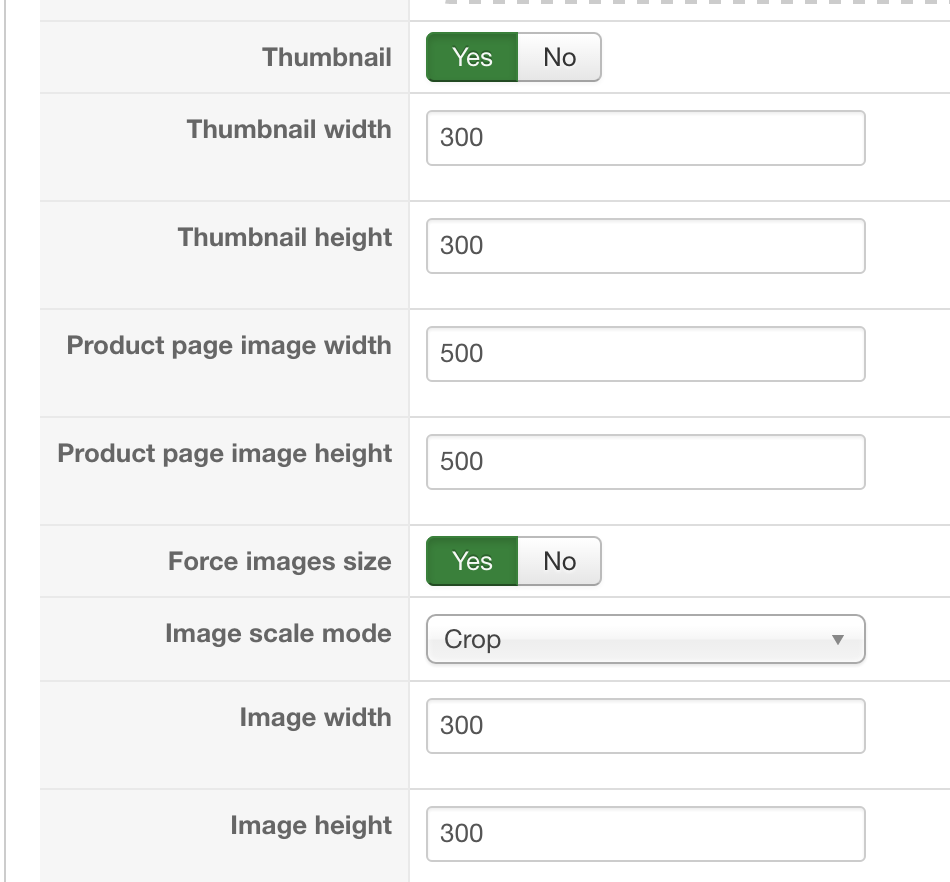Click the Image width label
The width and height of the screenshot is (950, 882).
click(315, 718)
